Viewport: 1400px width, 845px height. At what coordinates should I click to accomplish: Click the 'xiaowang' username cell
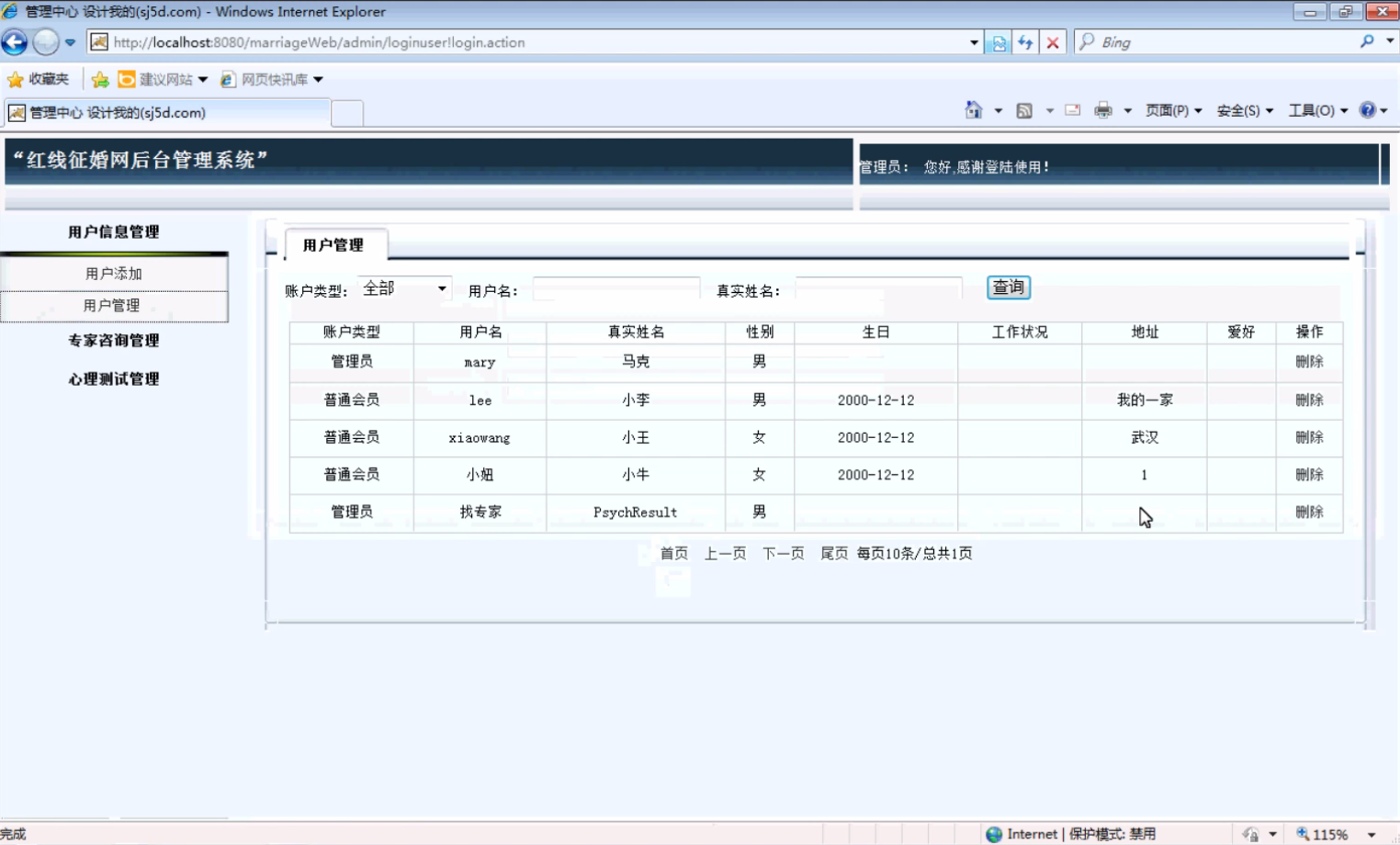point(480,438)
